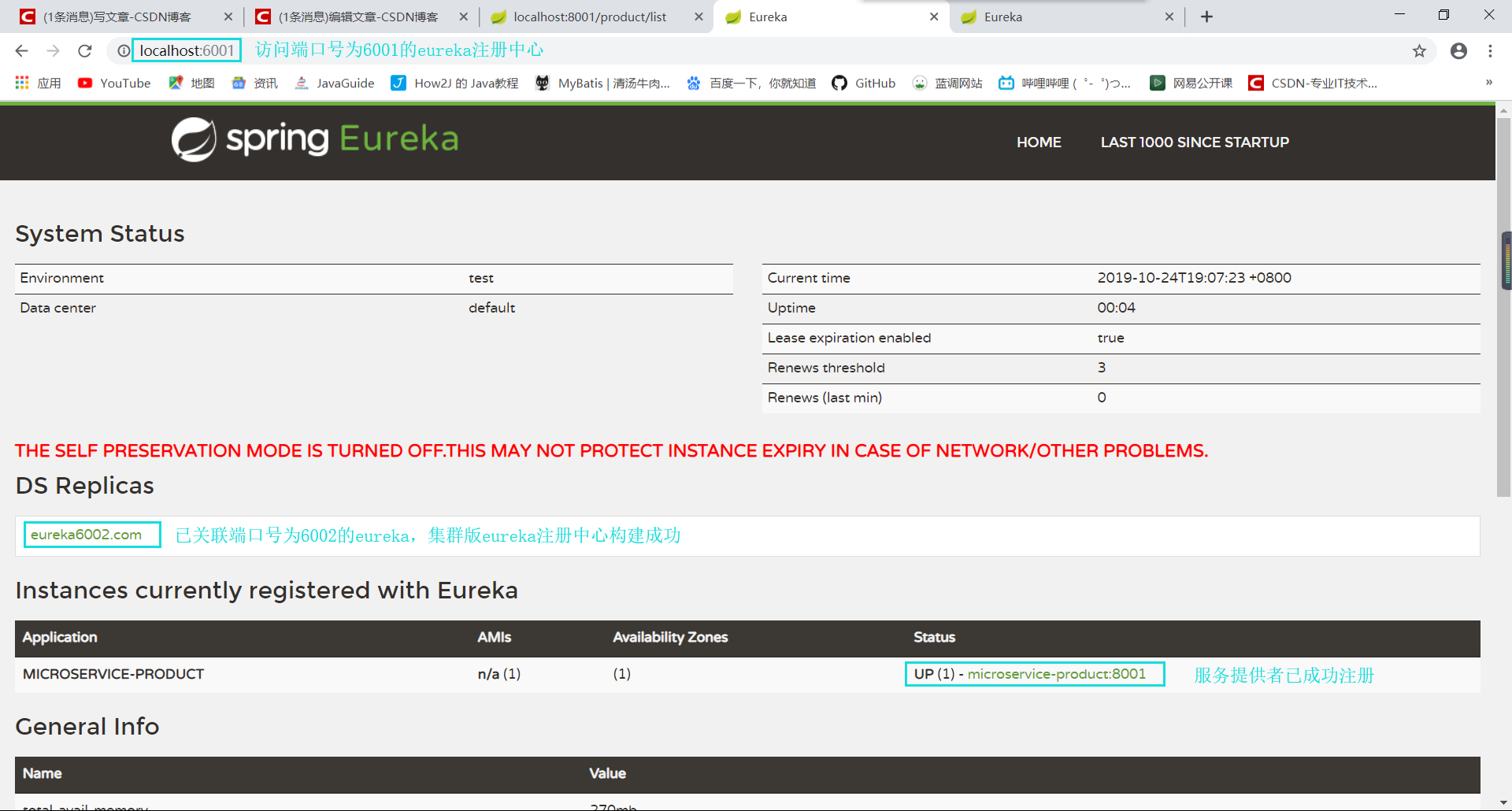Click the Renews threshold label
Image resolution: width=1512 pixels, height=811 pixels.
pos(826,368)
